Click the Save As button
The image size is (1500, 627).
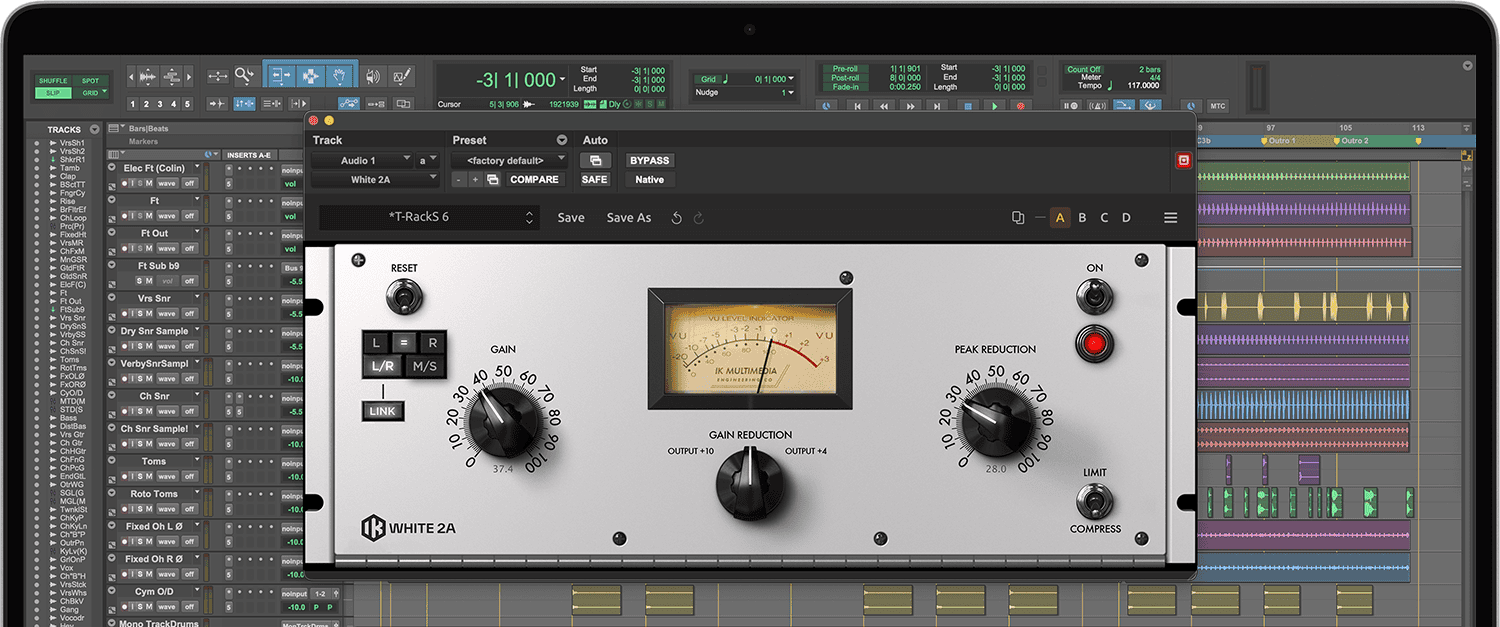[x=628, y=218]
